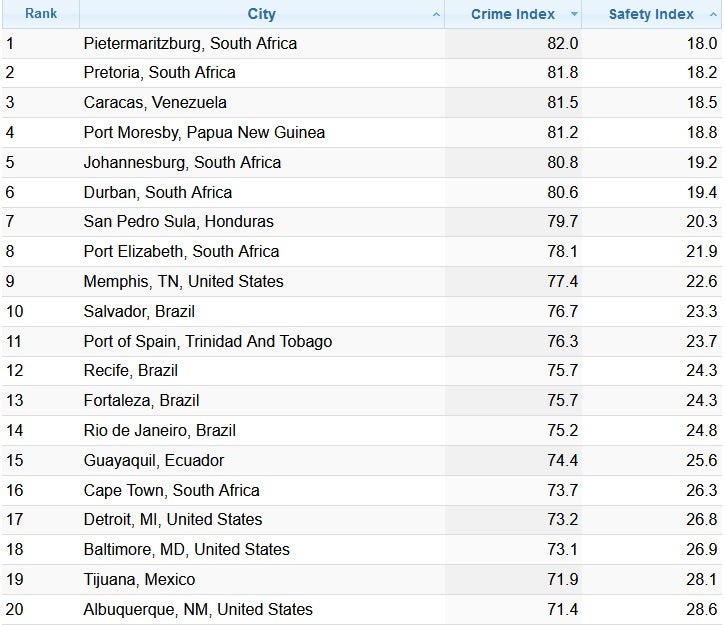The height and width of the screenshot is (625, 725).
Task: Select rank number 10 cell
Action: (14, 311)
